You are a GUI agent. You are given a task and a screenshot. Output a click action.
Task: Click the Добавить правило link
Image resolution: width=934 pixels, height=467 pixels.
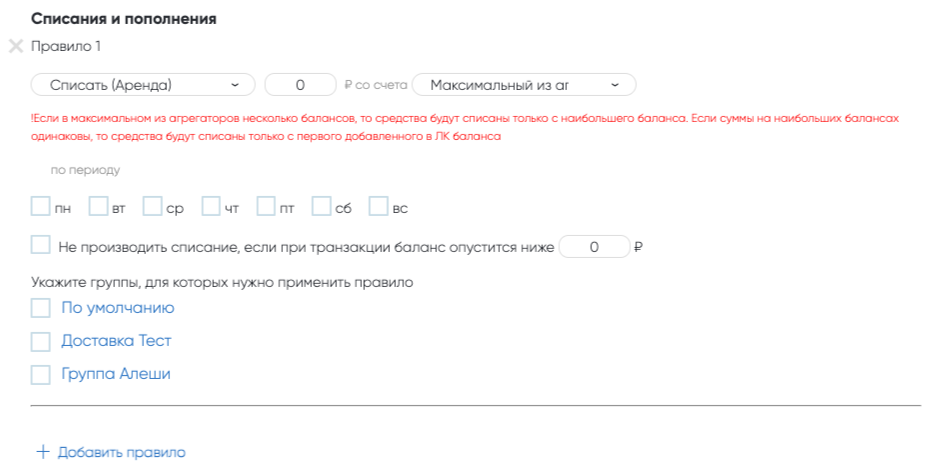pos(121,452)
